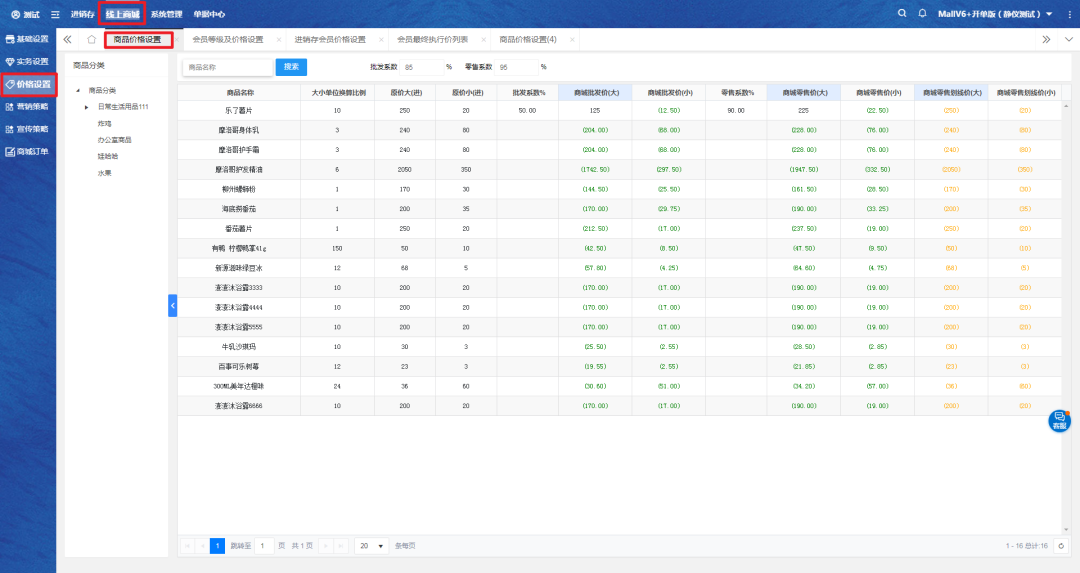Open the 客服 customer service floating icon
The height and width of the screenshot is (573, 1080).
point(1059,420)
